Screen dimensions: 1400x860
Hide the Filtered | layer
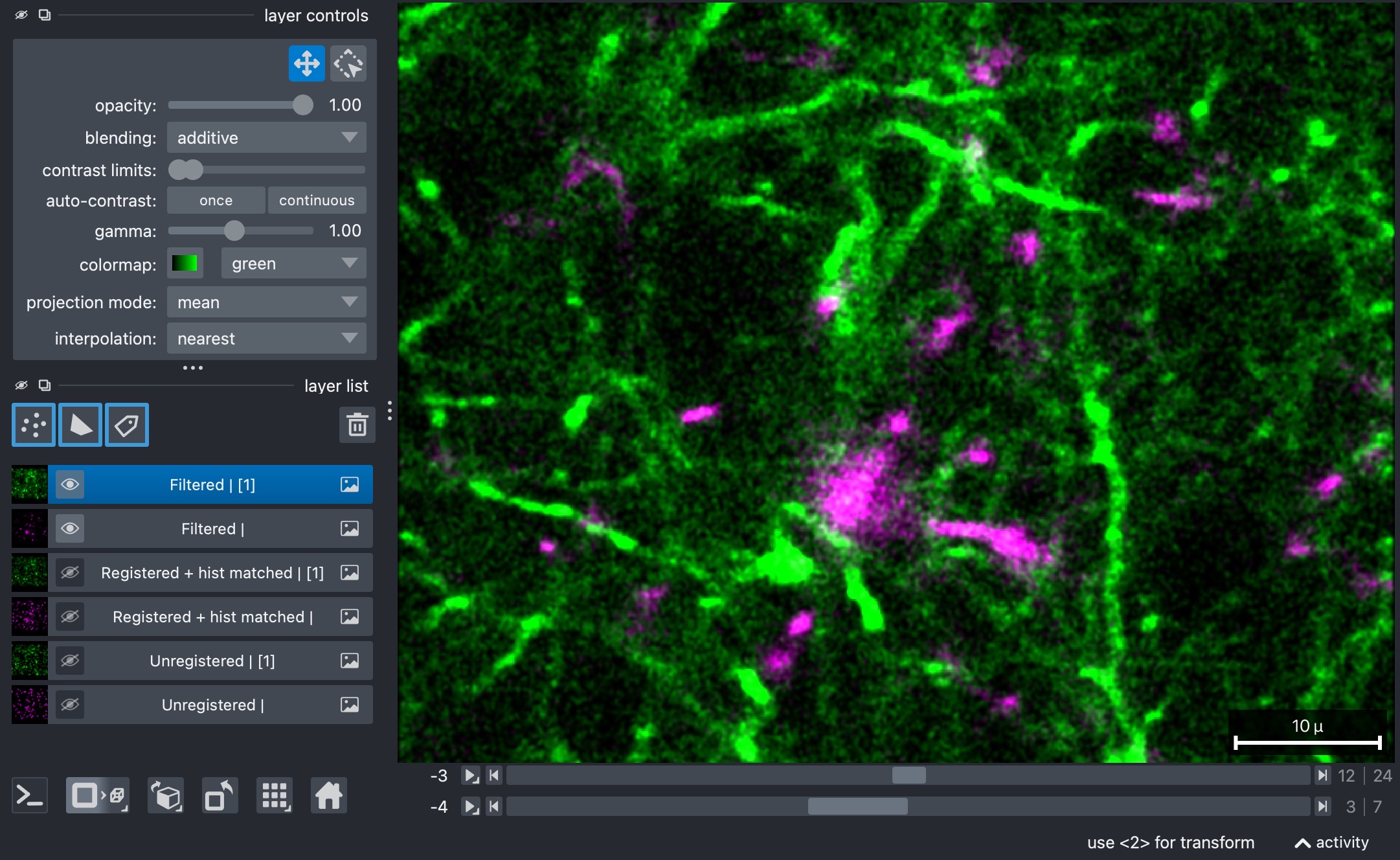70,528
